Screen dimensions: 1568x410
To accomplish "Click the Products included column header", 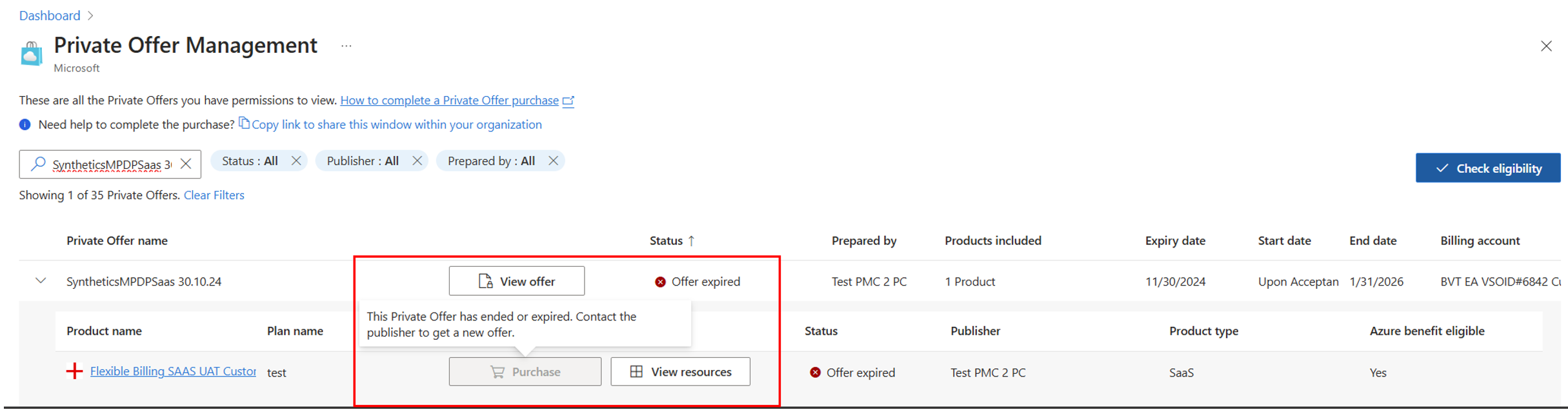I will pos(993,240).
